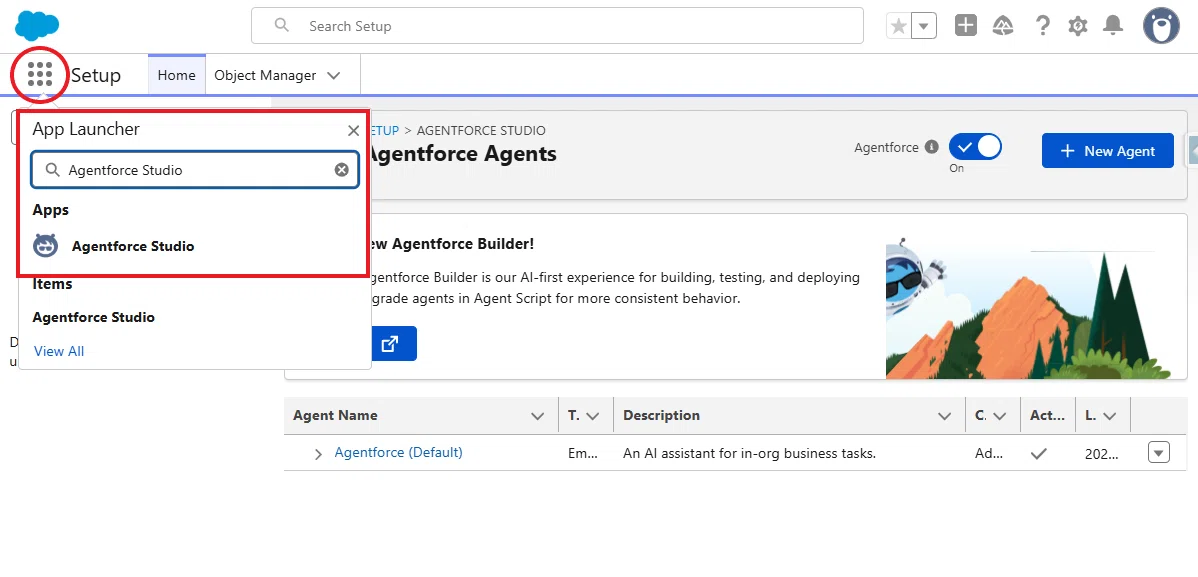This screenshot has width=1198, height=577.
Task: Click the App Launcher search box
Action: coord(195,170)
